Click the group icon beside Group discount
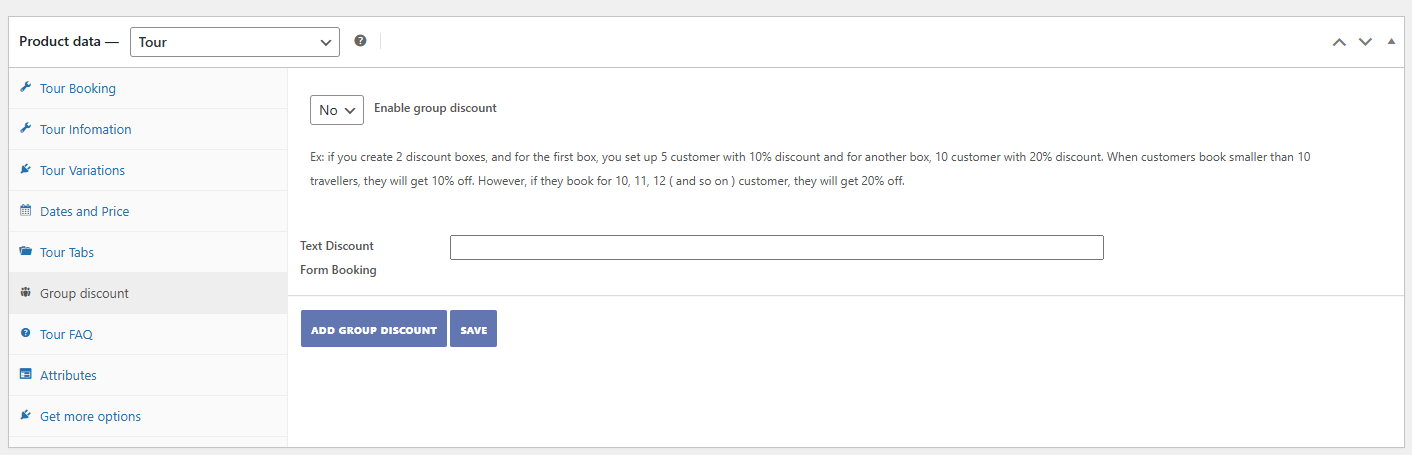This screenshot has width=1412, height=455. click(x=26, y=293)
